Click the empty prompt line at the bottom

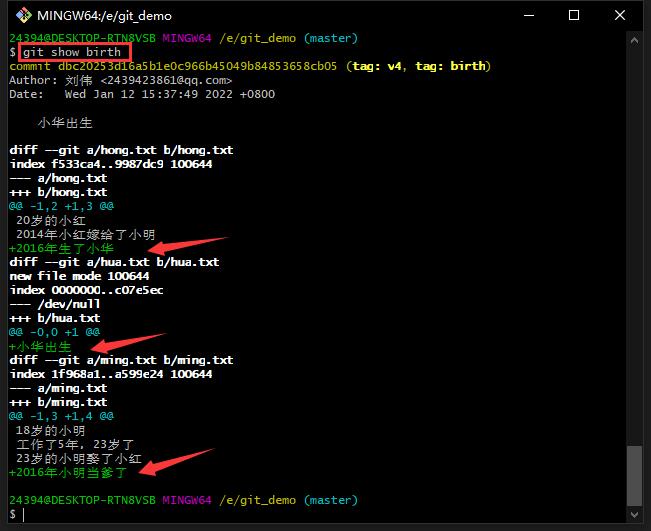(100, 514)
